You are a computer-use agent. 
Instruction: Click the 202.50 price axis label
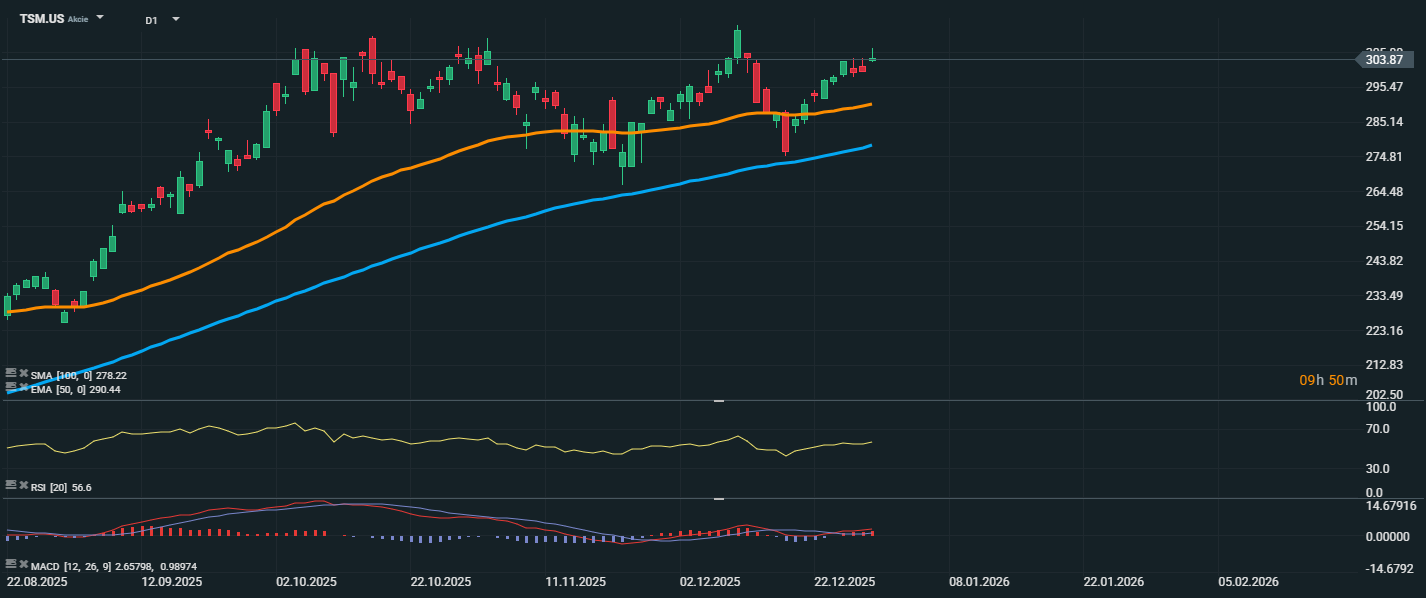pyautogui.click(x=1384, y=395)
